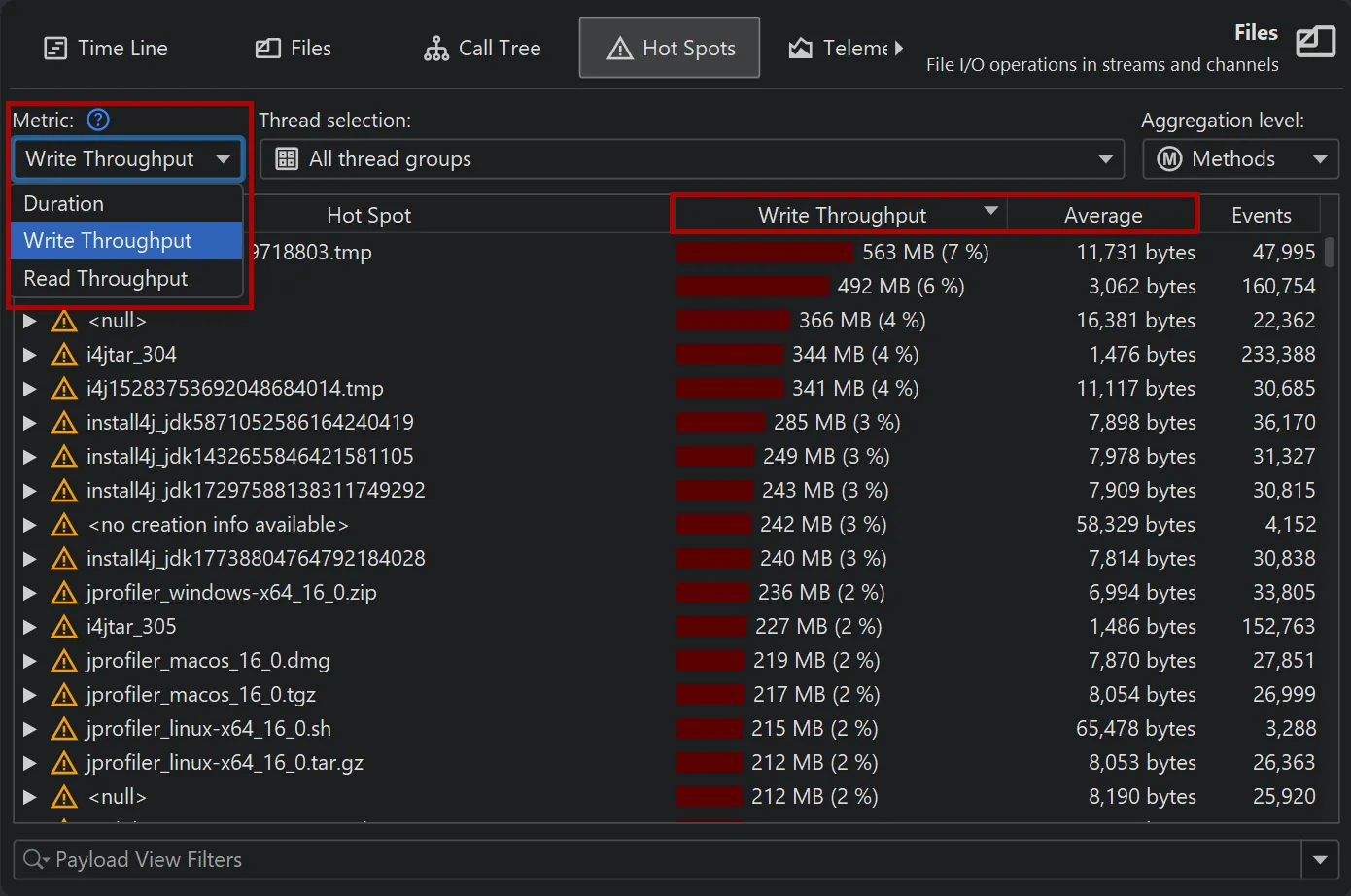Click the Time Line tab icon
Viewport: 1351px width, 896px height.
pos(56,47)
